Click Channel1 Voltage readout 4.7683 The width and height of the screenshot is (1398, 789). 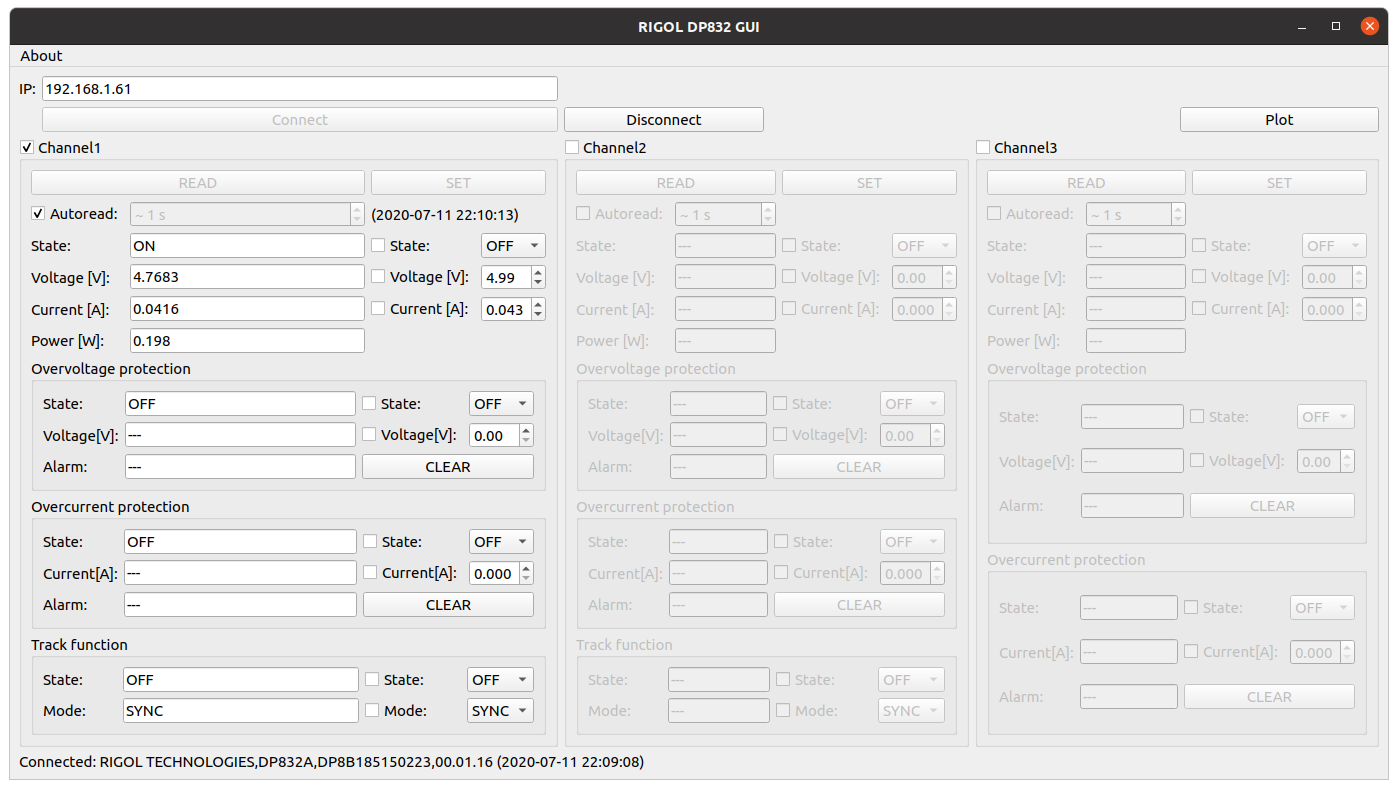(247, 277)
